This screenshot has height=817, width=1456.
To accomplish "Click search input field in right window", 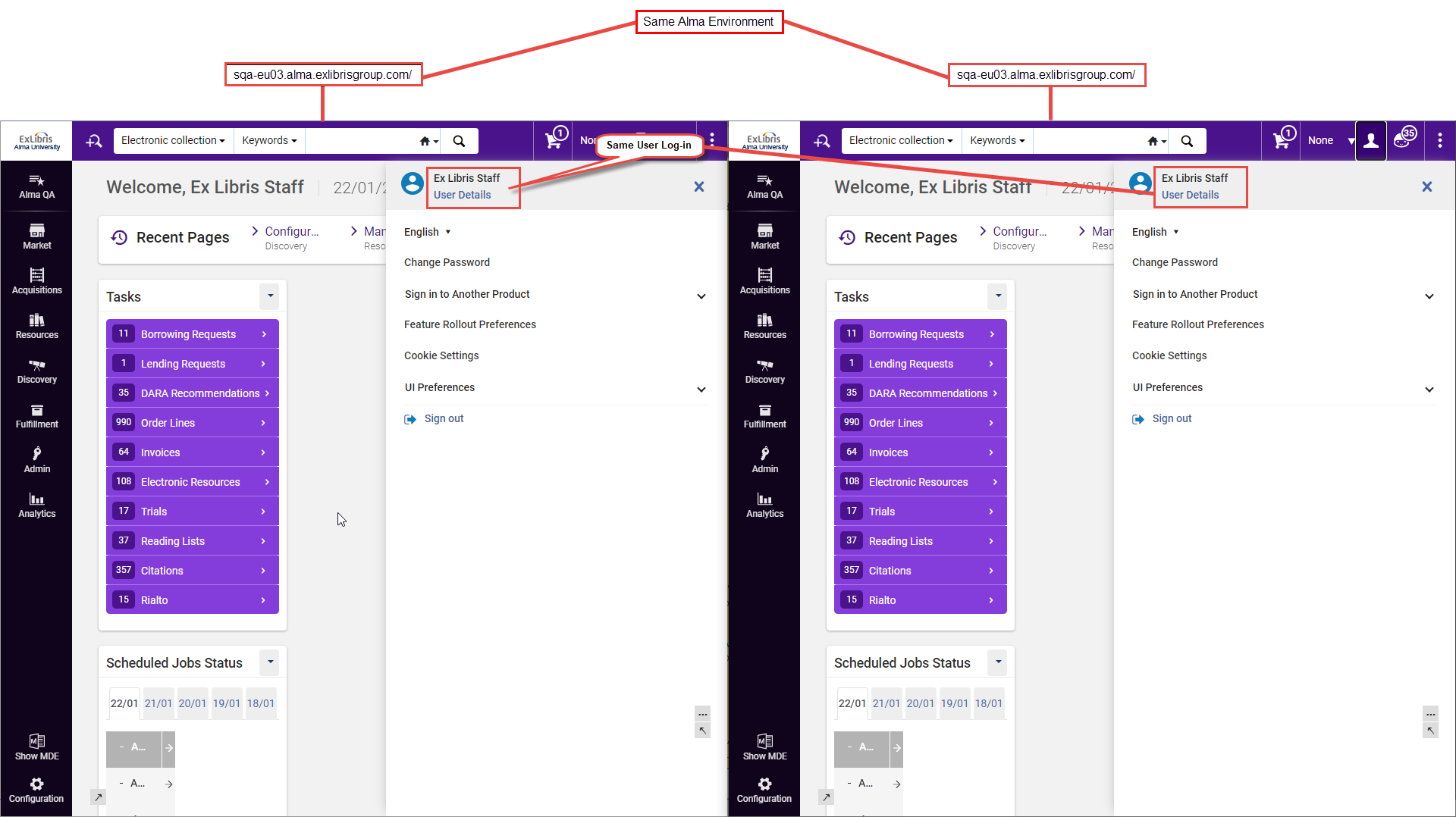I will click(1088, 141).
